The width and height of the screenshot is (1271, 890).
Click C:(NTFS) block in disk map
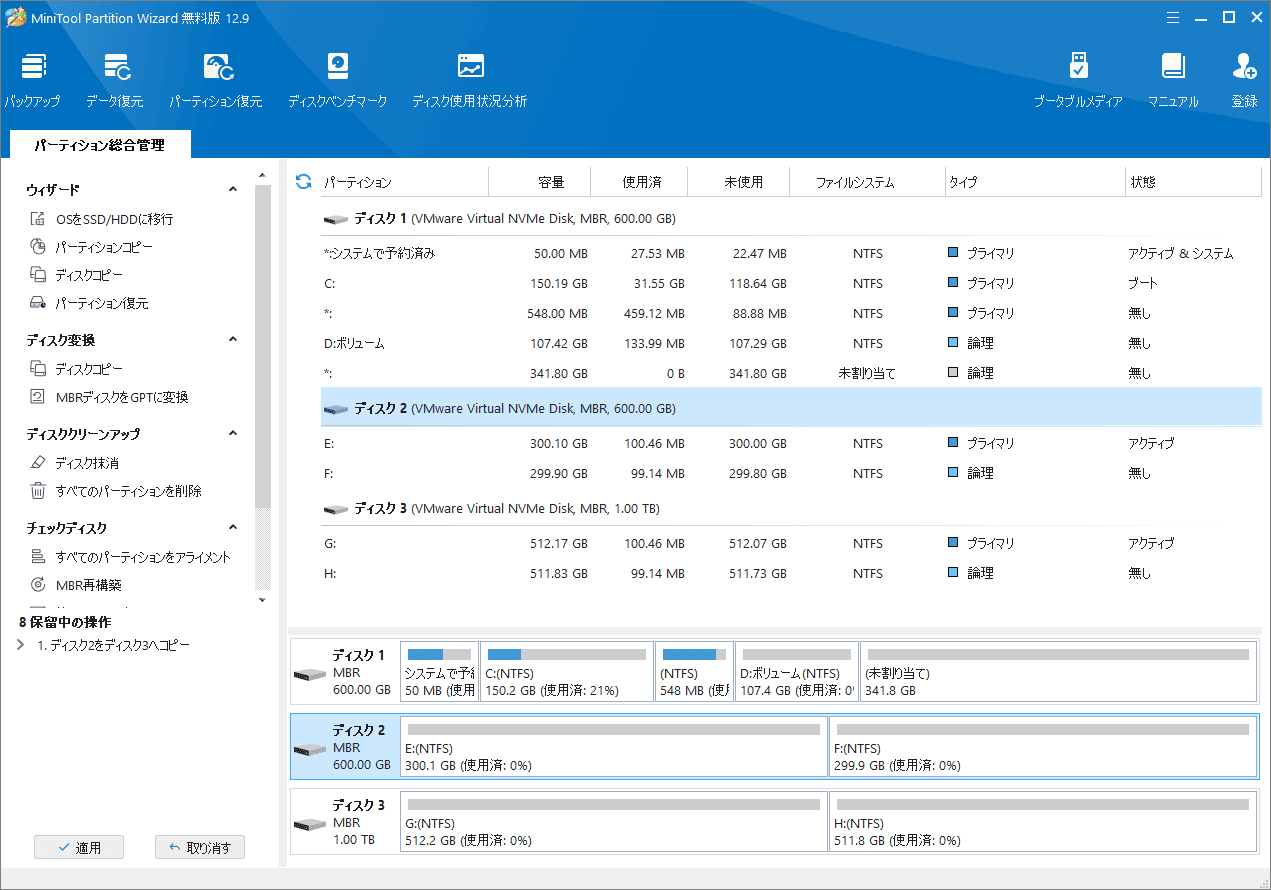[x=567, y=671]
